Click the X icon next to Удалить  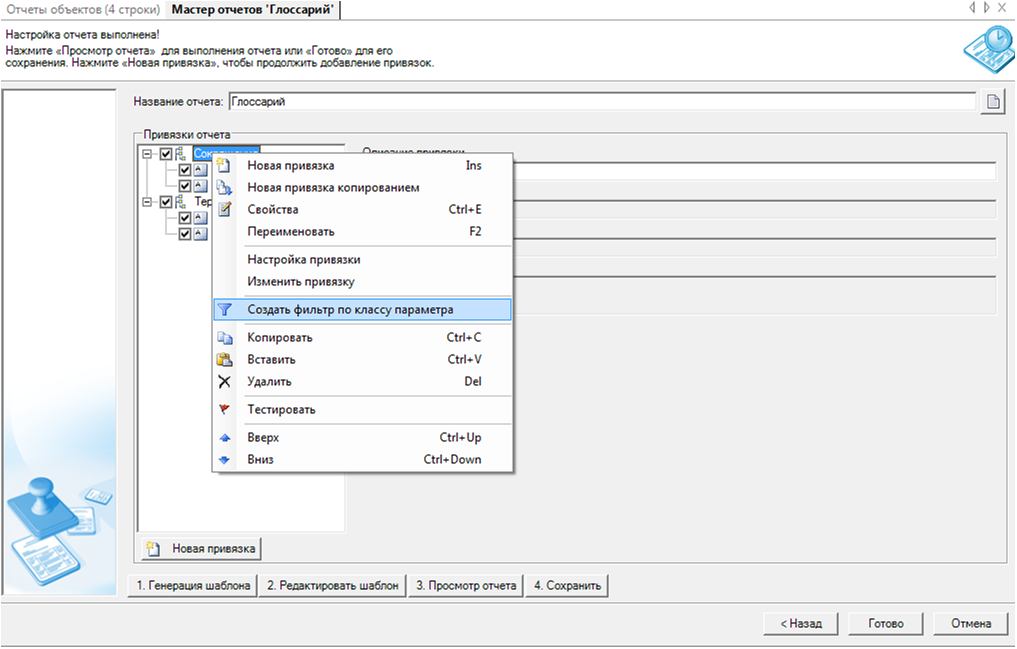click(225, 381)
